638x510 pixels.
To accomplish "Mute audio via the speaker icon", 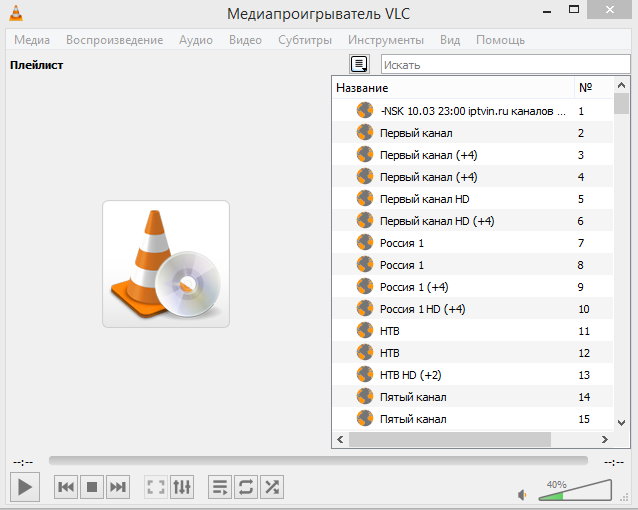I will click(522, 495).
